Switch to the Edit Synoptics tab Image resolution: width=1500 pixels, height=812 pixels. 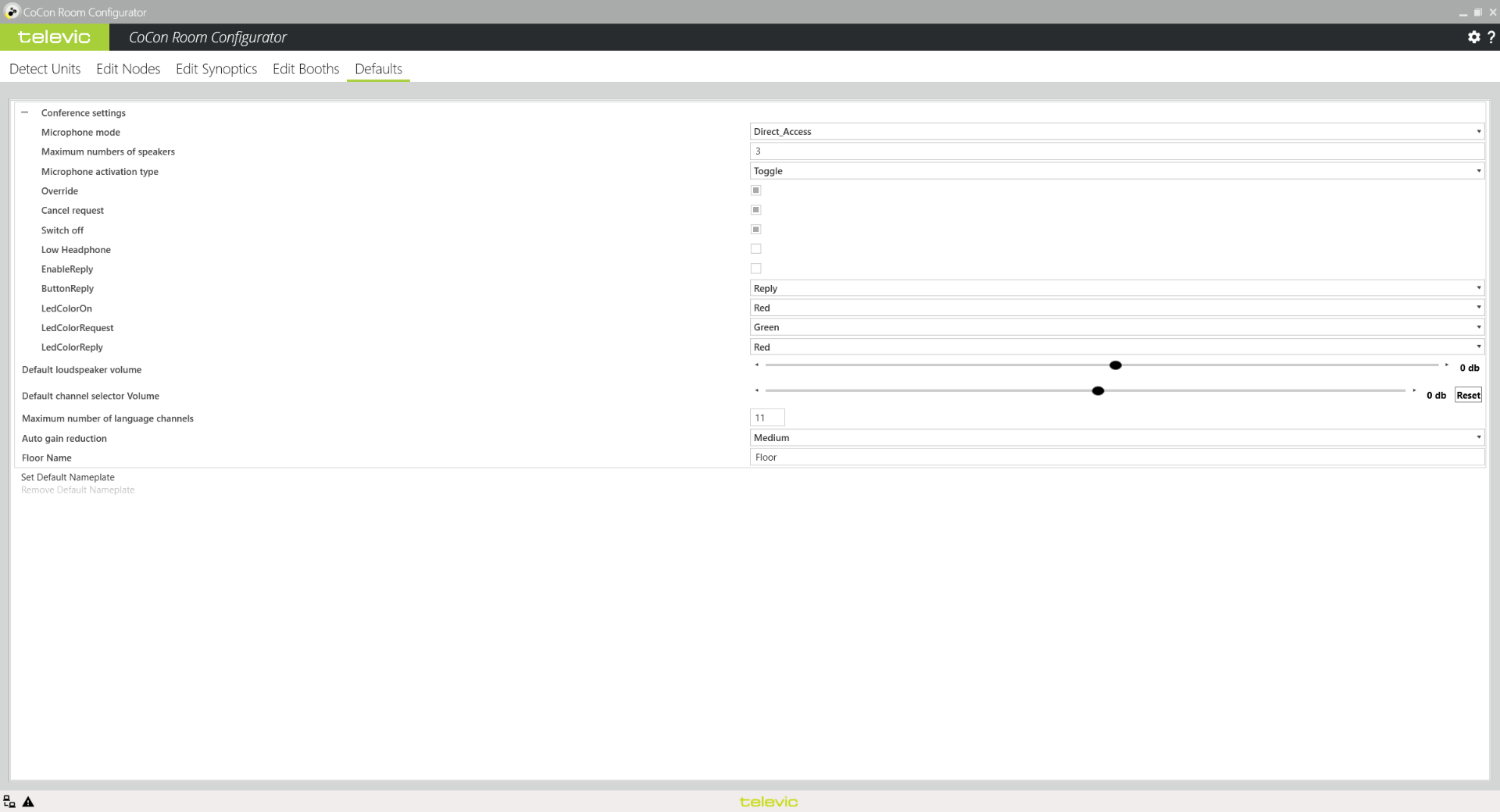(x=216, y=69)
